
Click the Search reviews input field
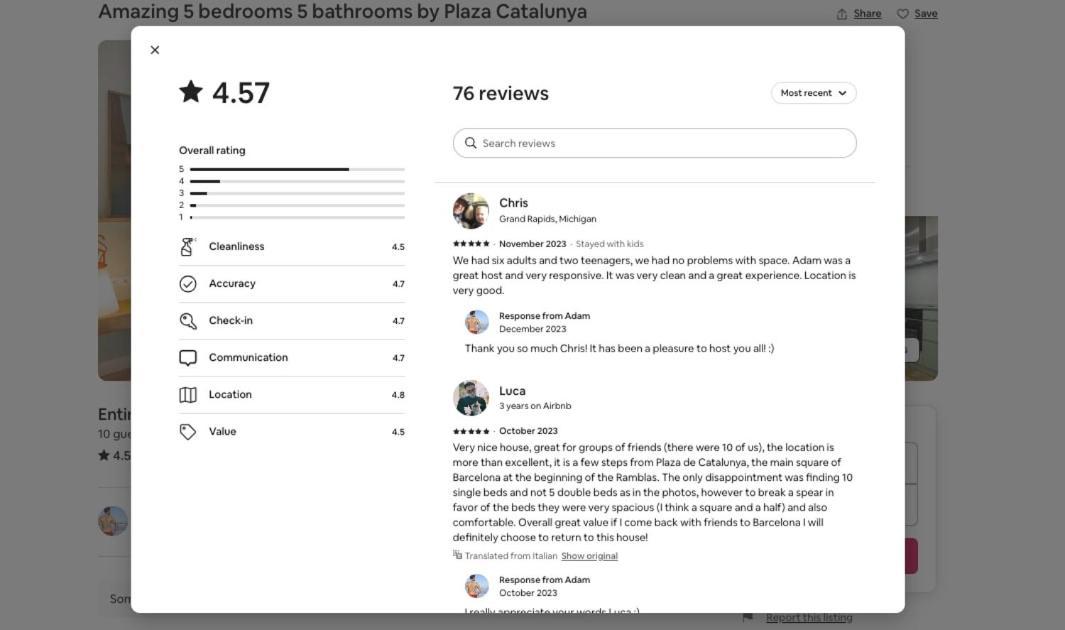pyautogui.click(x=654, y=143)
